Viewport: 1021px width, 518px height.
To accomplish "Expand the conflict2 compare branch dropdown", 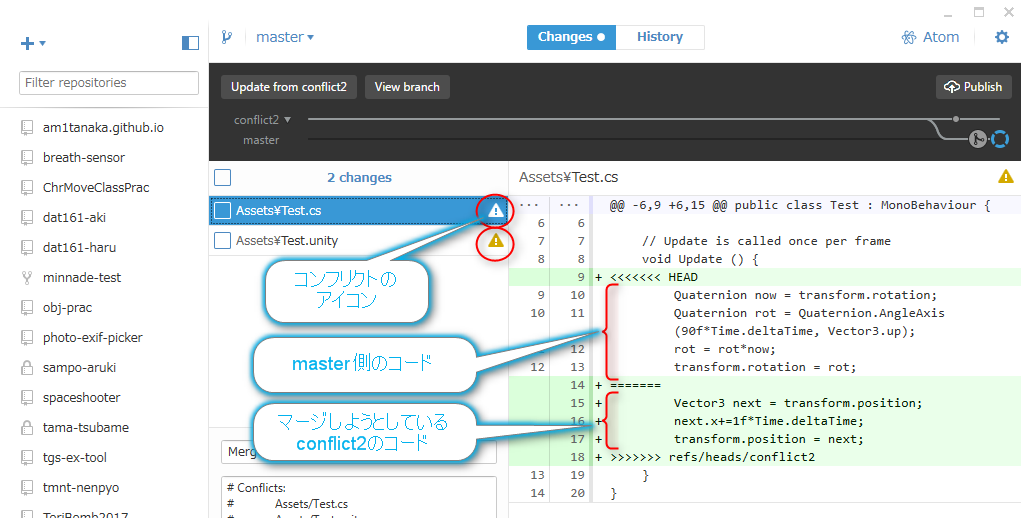I will (262, 120).
